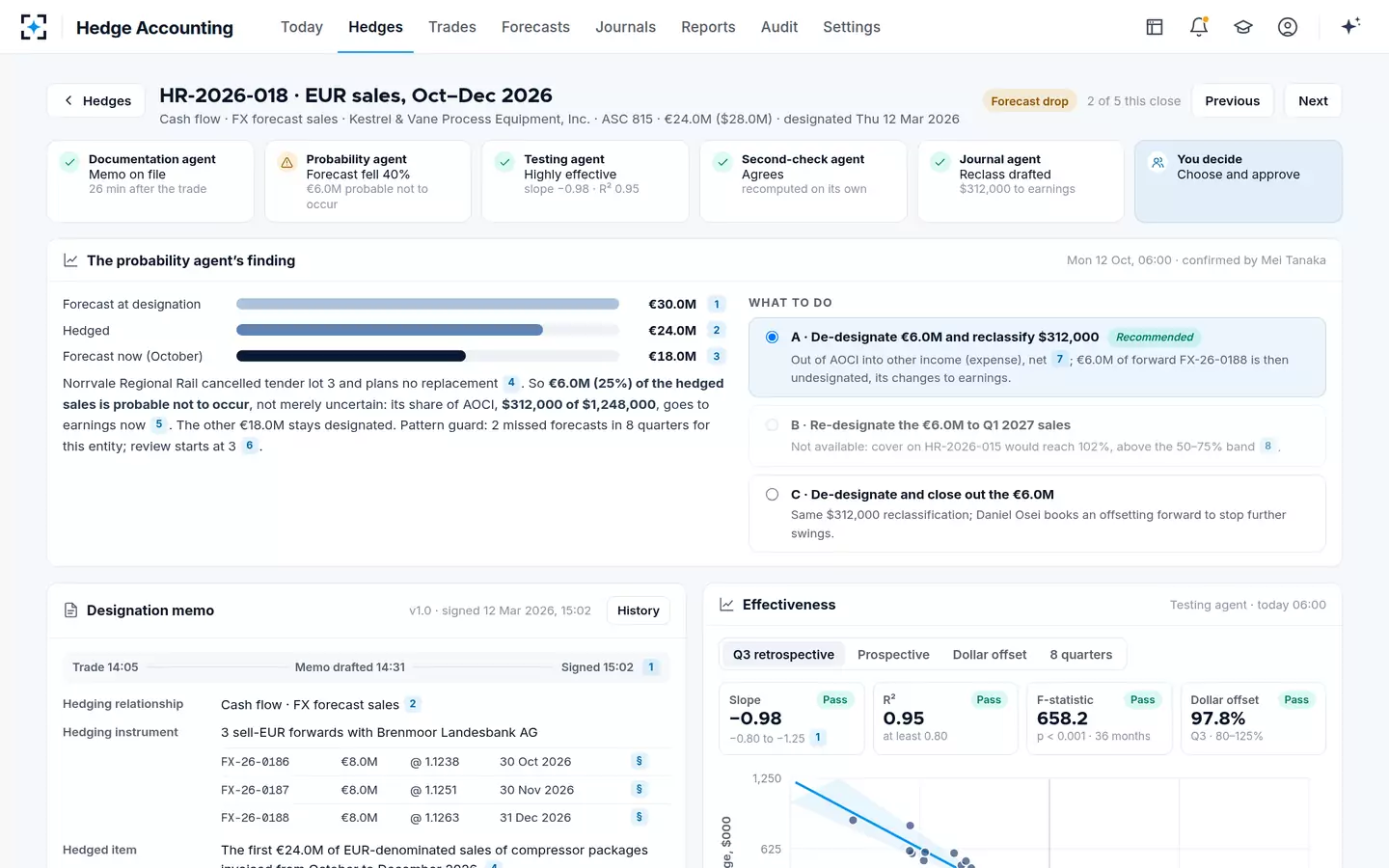The width and height of the screenshot is (1389, 868).
Task: Open citation 1 next to €30.0M
Action: tap(717, 304)
